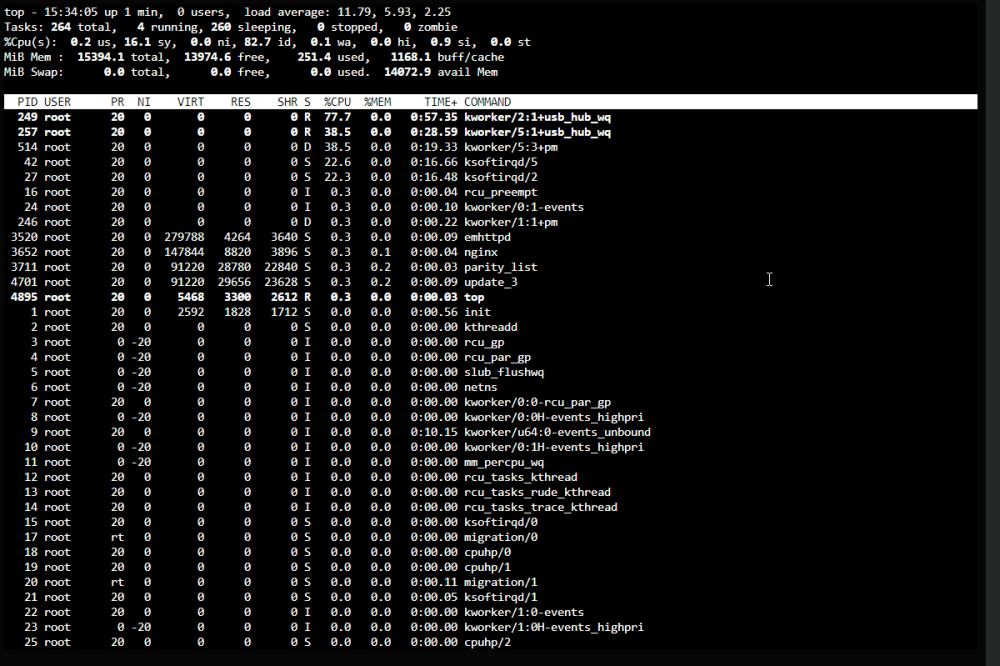Click the kworker/0:1-events process

[524, 207]
